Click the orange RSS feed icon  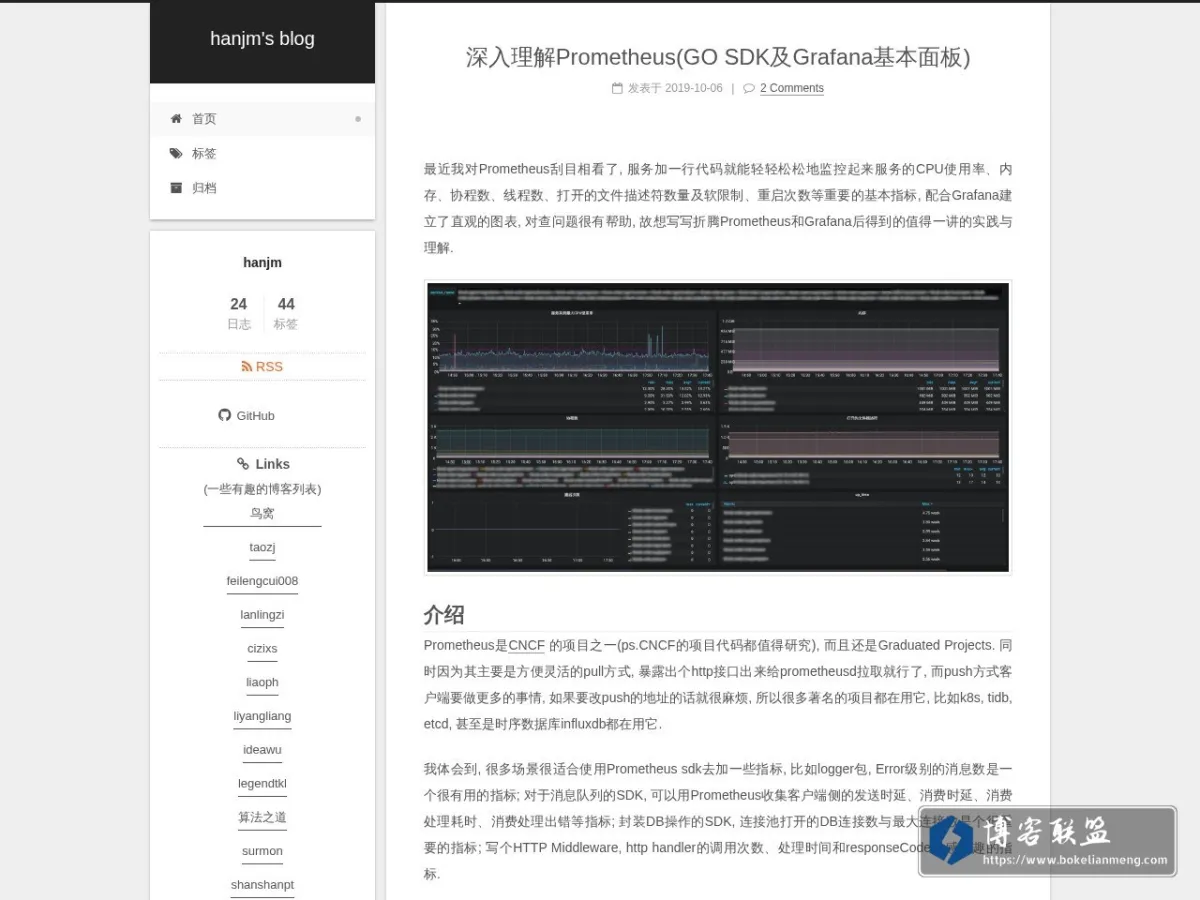(x=246, y=367)
